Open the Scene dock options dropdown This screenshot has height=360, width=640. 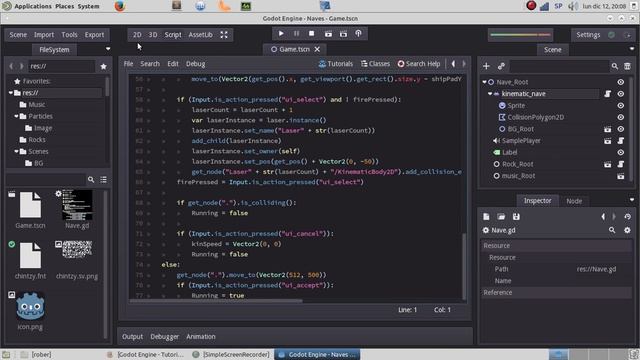pos(632,49)
